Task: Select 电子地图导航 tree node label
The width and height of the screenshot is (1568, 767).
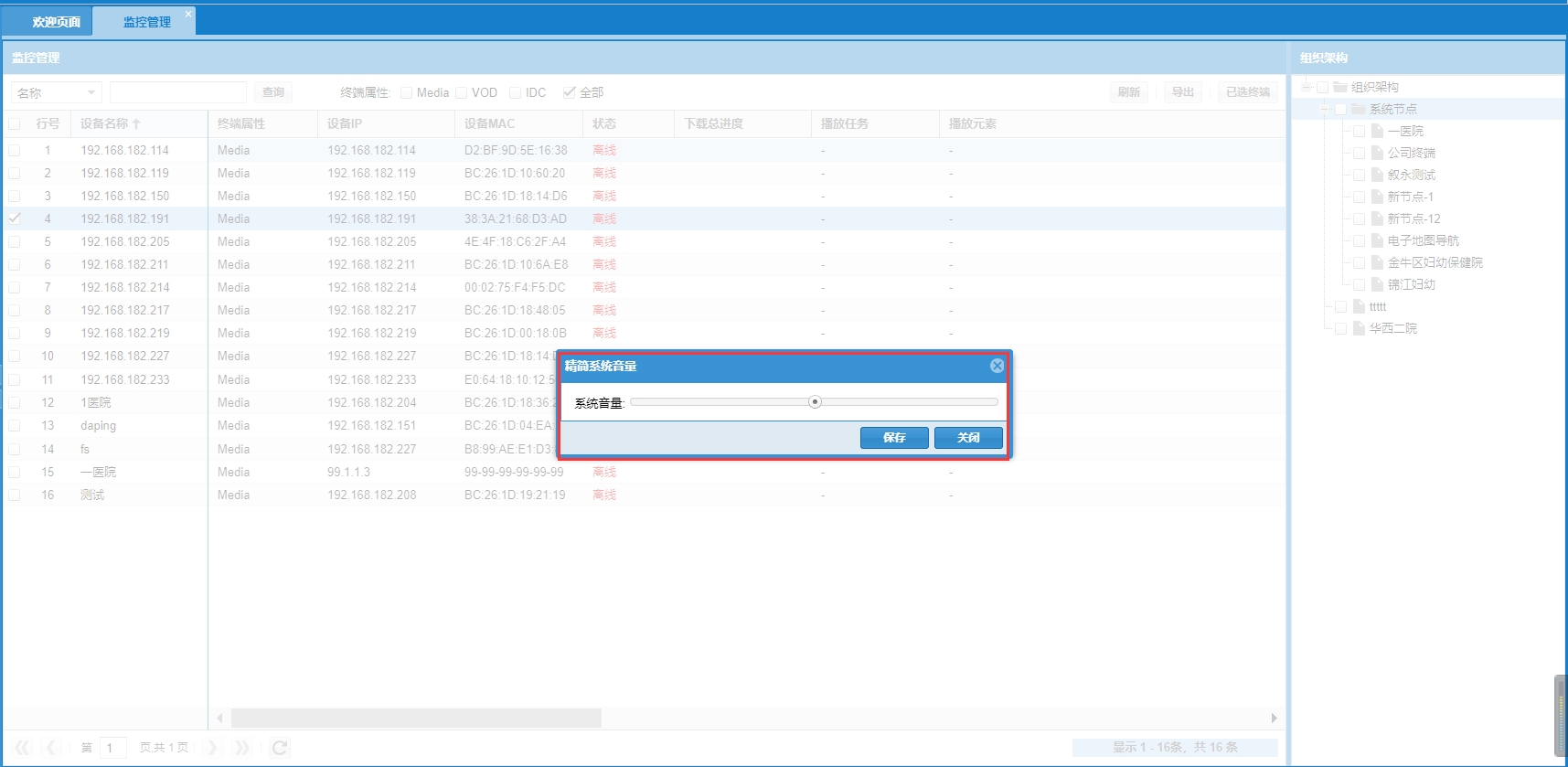Action: [x=1423, y=240]
